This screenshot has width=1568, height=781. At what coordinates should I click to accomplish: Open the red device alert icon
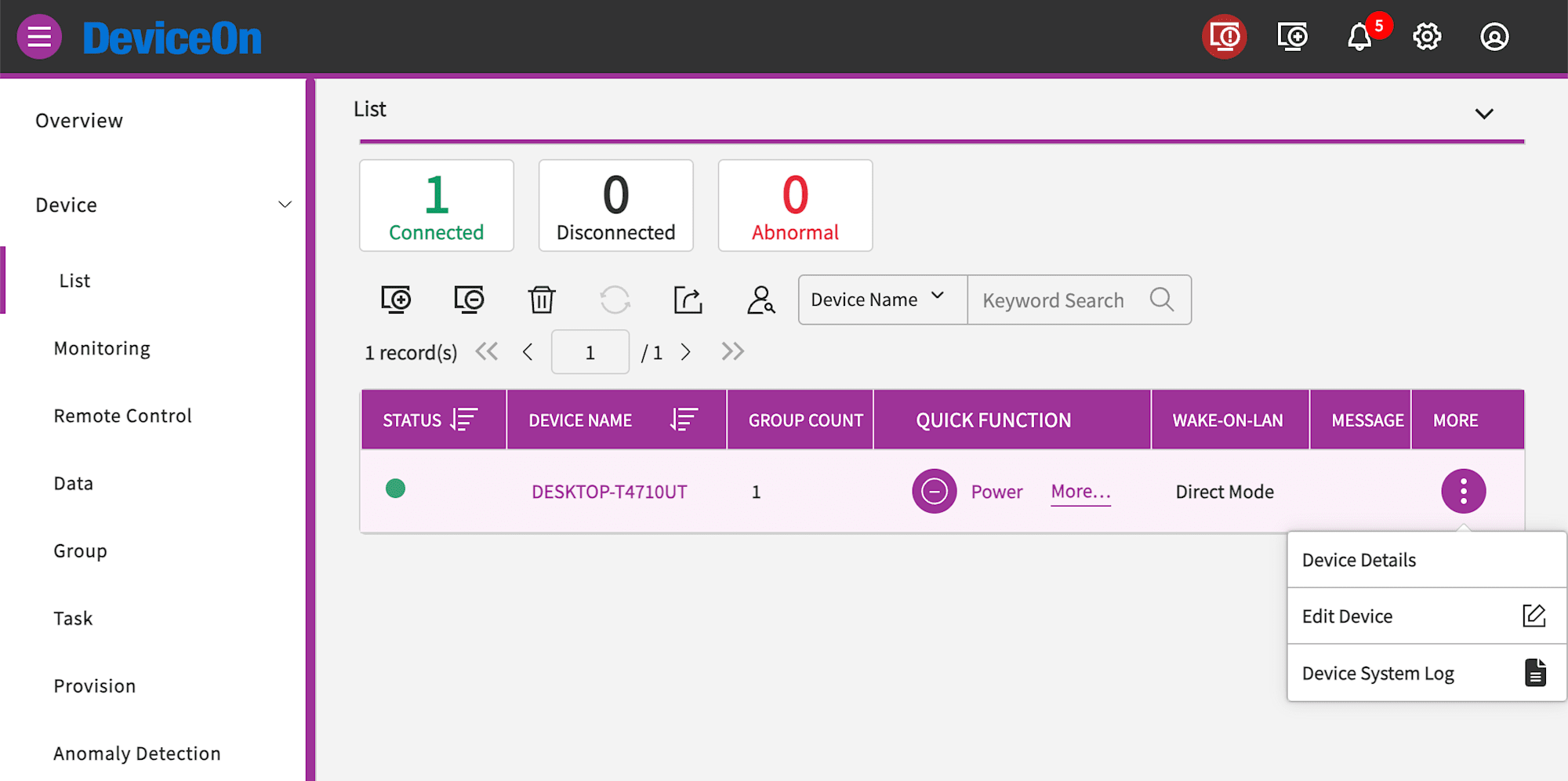pyautogui.click(x=1224, y=36)
